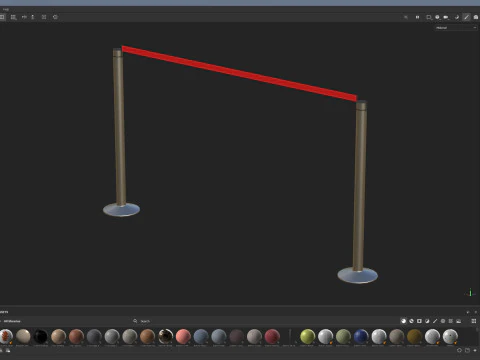Select the glossy dark marbled material sphere
480x360 pixels.
click(x=165, y=336)
